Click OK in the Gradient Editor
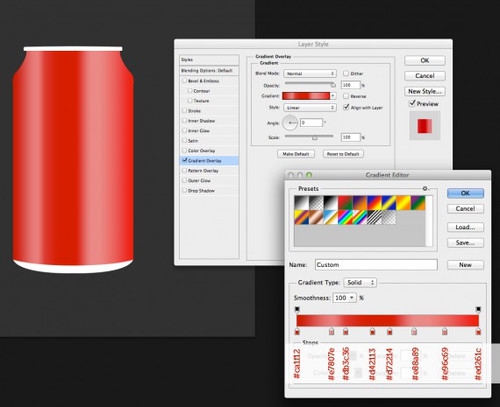 tap(465, 193)
